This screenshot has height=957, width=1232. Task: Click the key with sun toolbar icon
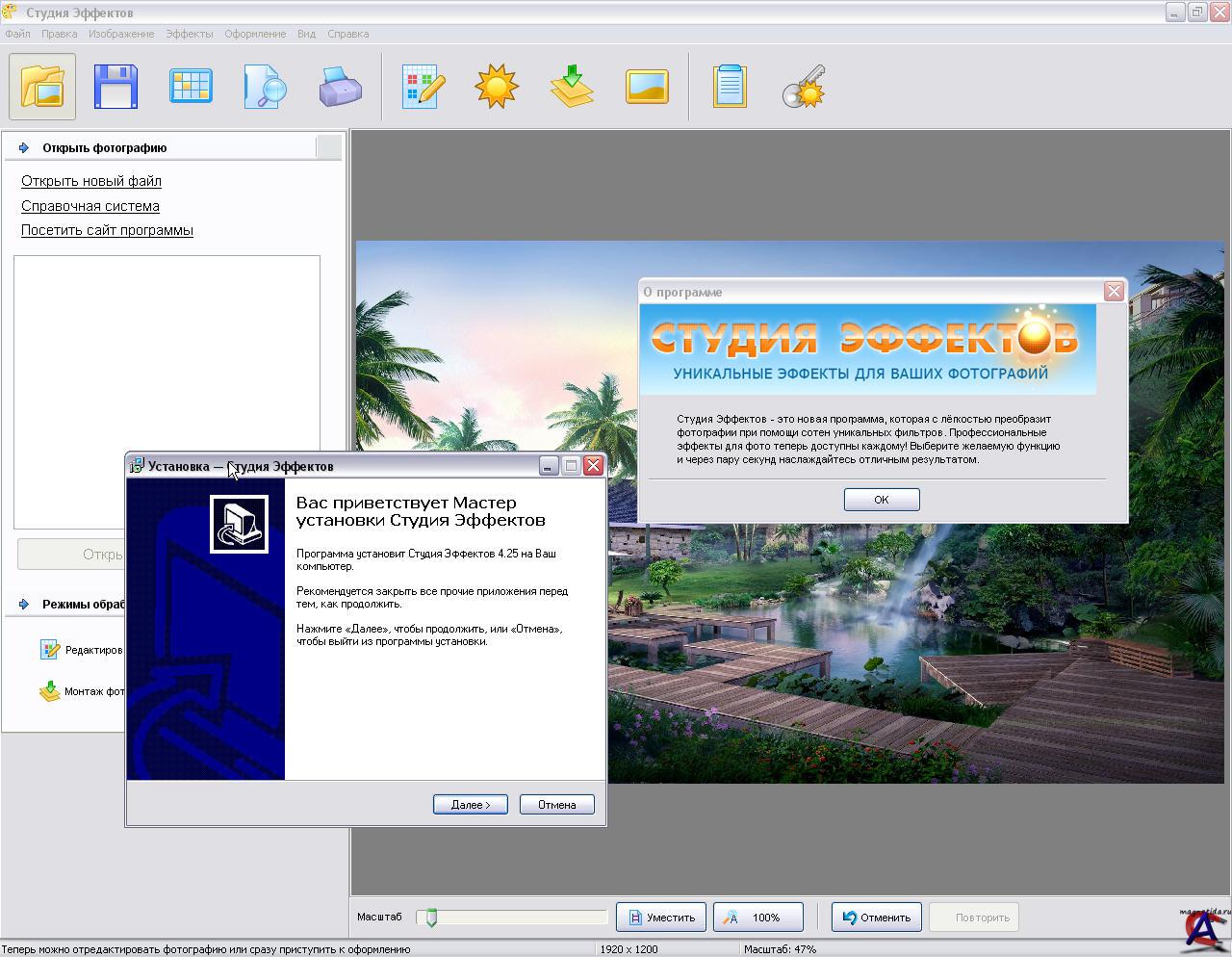[x=804, y=87]
